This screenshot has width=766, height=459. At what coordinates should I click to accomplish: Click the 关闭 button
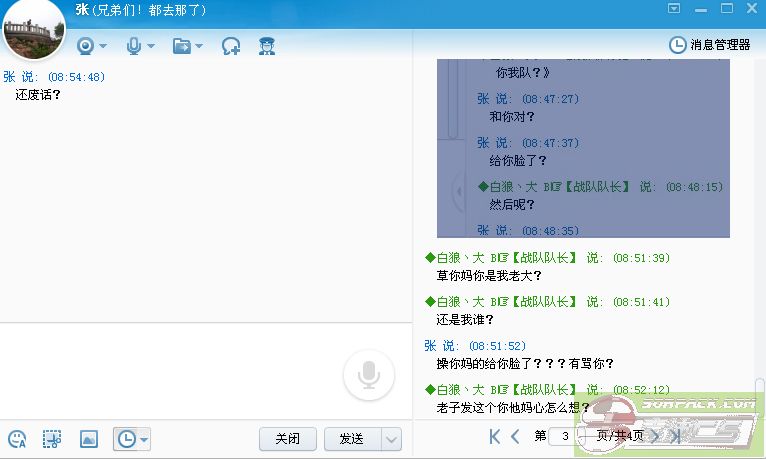[288, 438]
